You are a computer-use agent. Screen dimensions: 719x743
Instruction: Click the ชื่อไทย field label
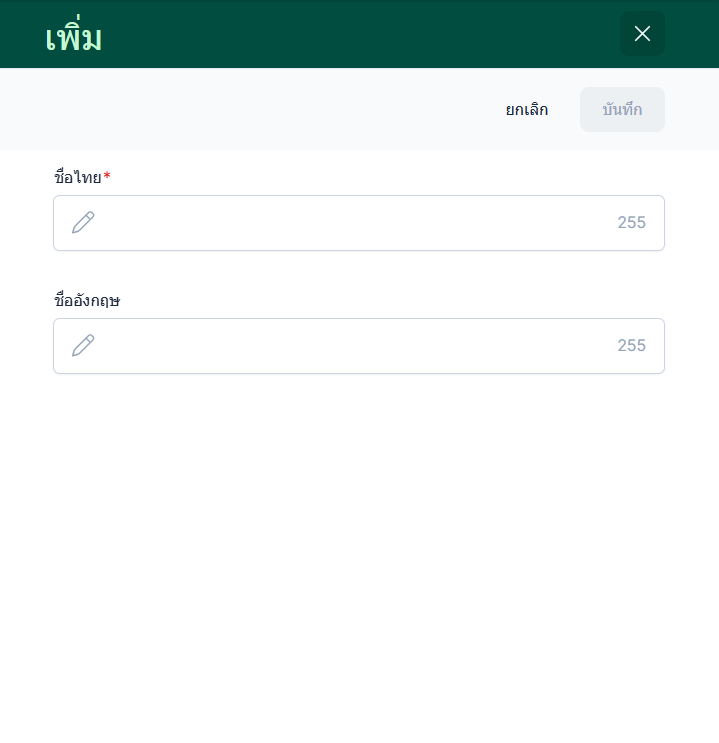tap(78, 177)
